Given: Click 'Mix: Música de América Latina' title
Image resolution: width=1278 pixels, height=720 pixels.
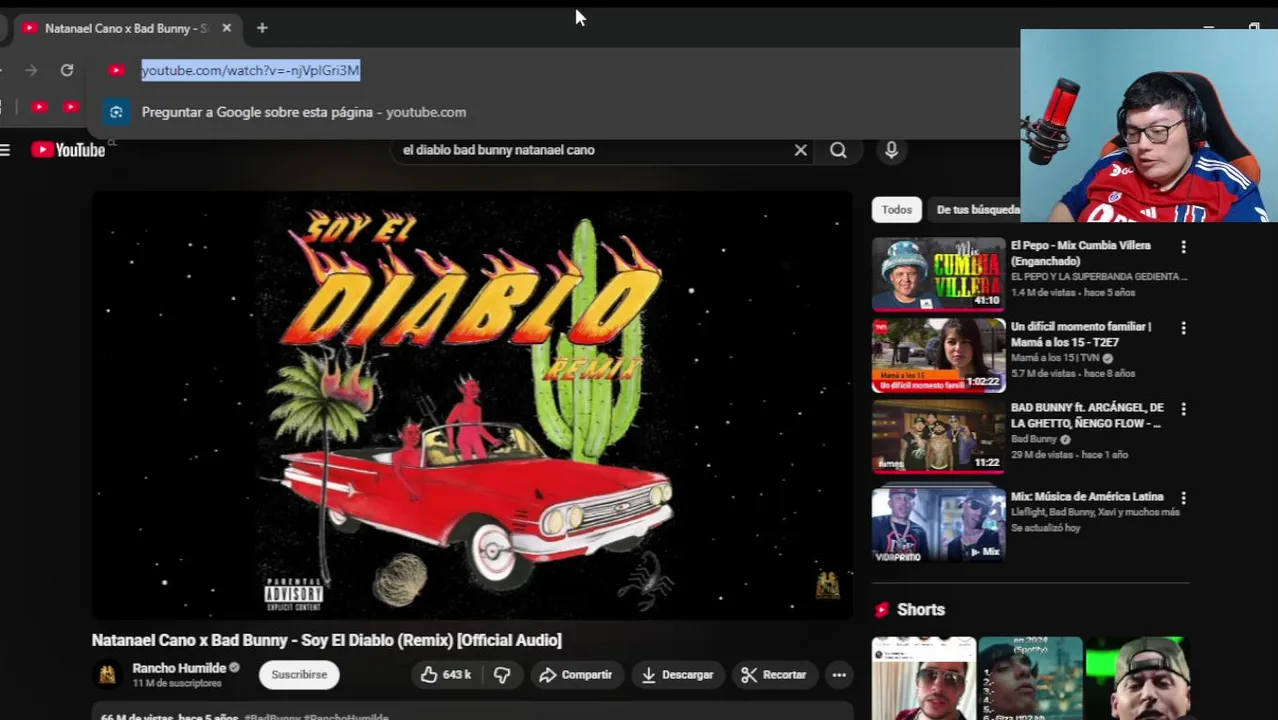Looking at the screenshot, I should coord(1087,496).
